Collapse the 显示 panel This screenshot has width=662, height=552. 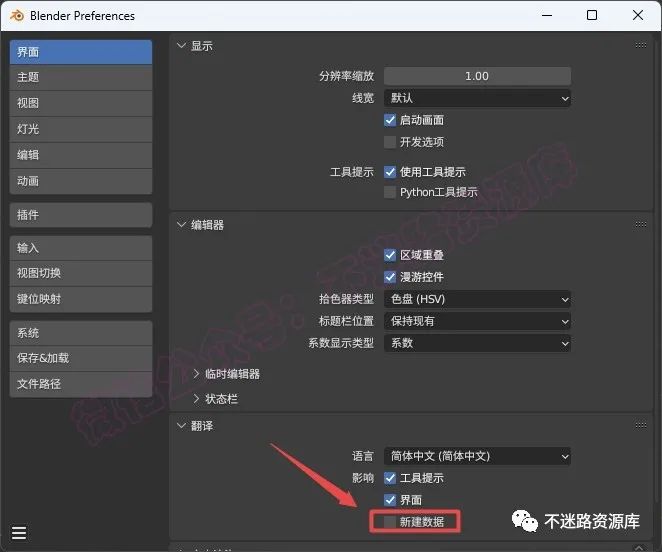[x=182, y=46]
